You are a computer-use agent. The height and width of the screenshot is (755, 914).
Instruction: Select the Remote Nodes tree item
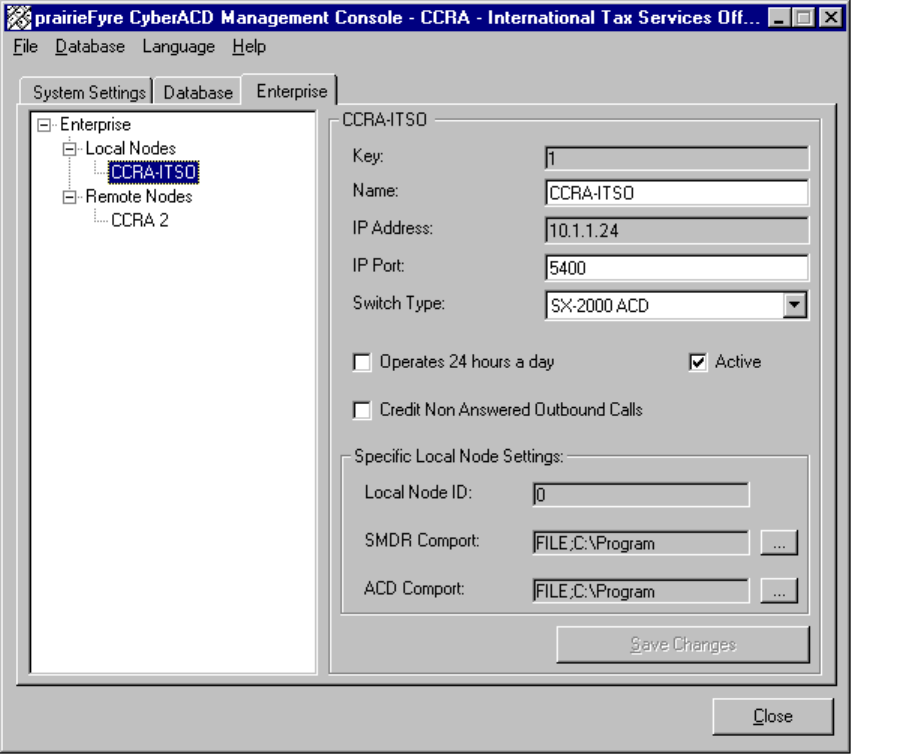click(139, 196)
